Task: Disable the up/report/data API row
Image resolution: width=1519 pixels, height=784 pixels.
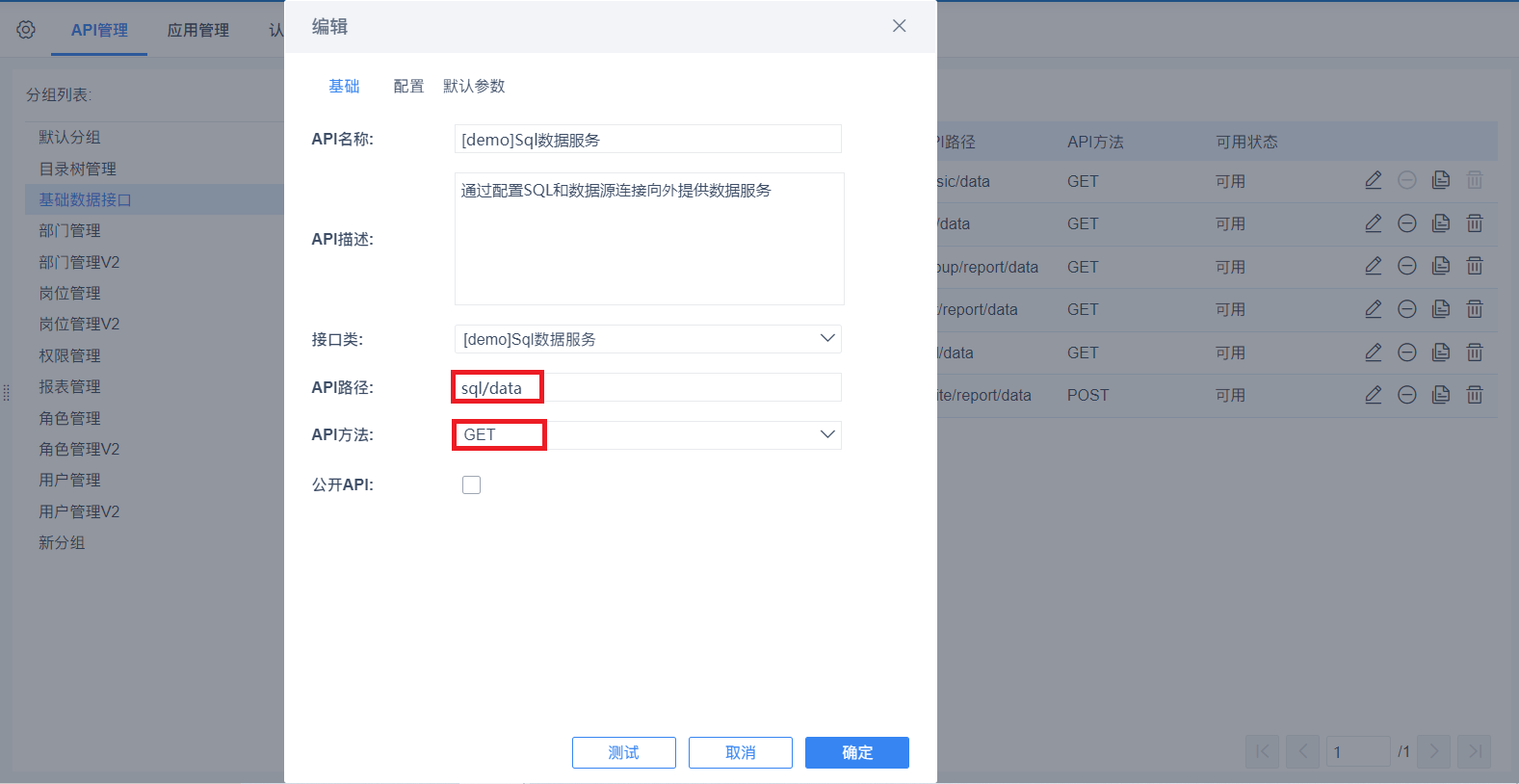Action: pos(1407,266)
